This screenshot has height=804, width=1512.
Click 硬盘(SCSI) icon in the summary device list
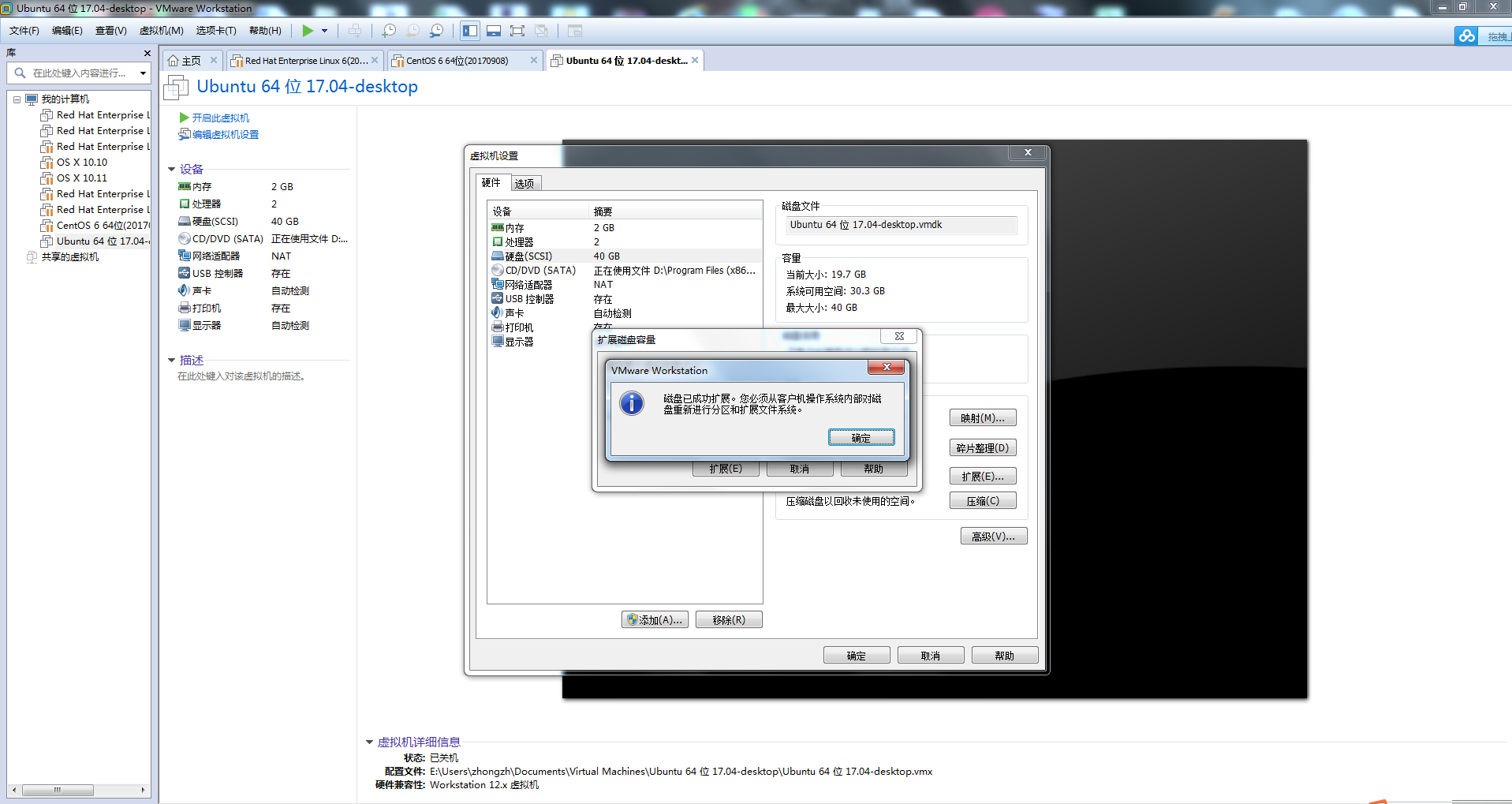(x=185, y=222)
